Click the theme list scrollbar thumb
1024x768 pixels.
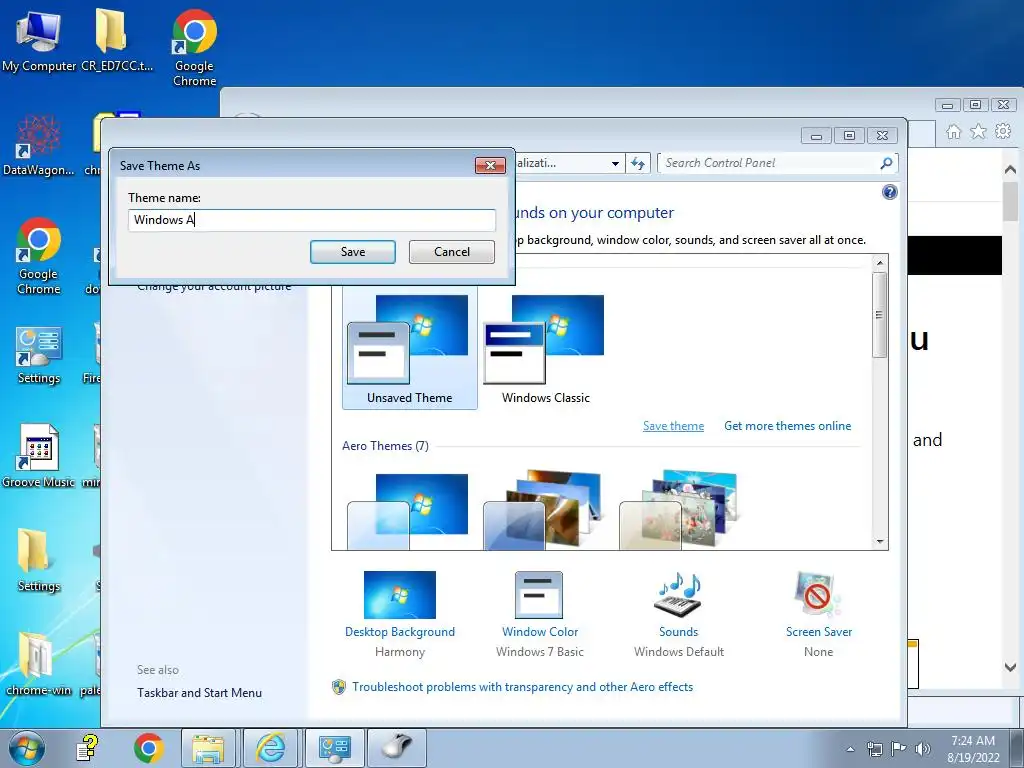point(880,315)
